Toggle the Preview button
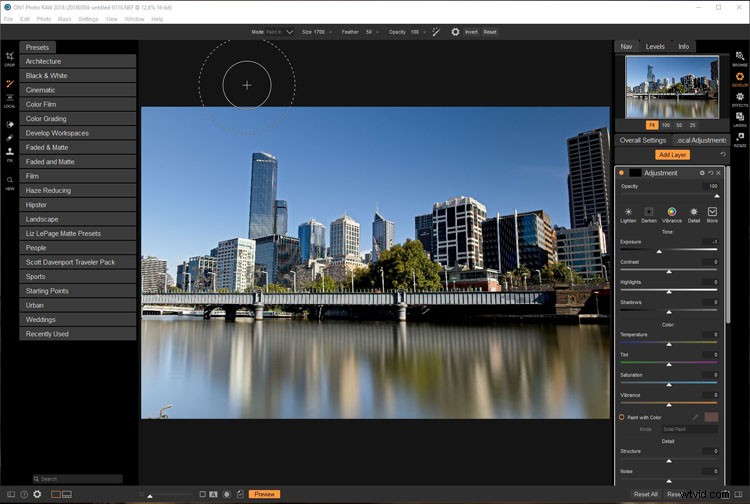The image size is (750, 504). click(264, 494)
